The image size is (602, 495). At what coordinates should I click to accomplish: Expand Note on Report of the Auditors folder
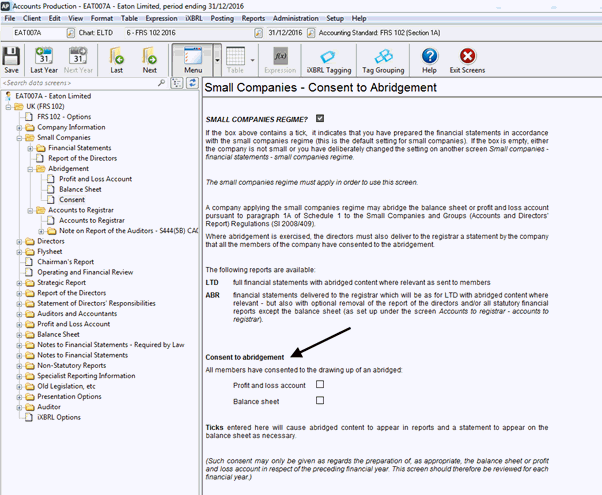[41, 231]
